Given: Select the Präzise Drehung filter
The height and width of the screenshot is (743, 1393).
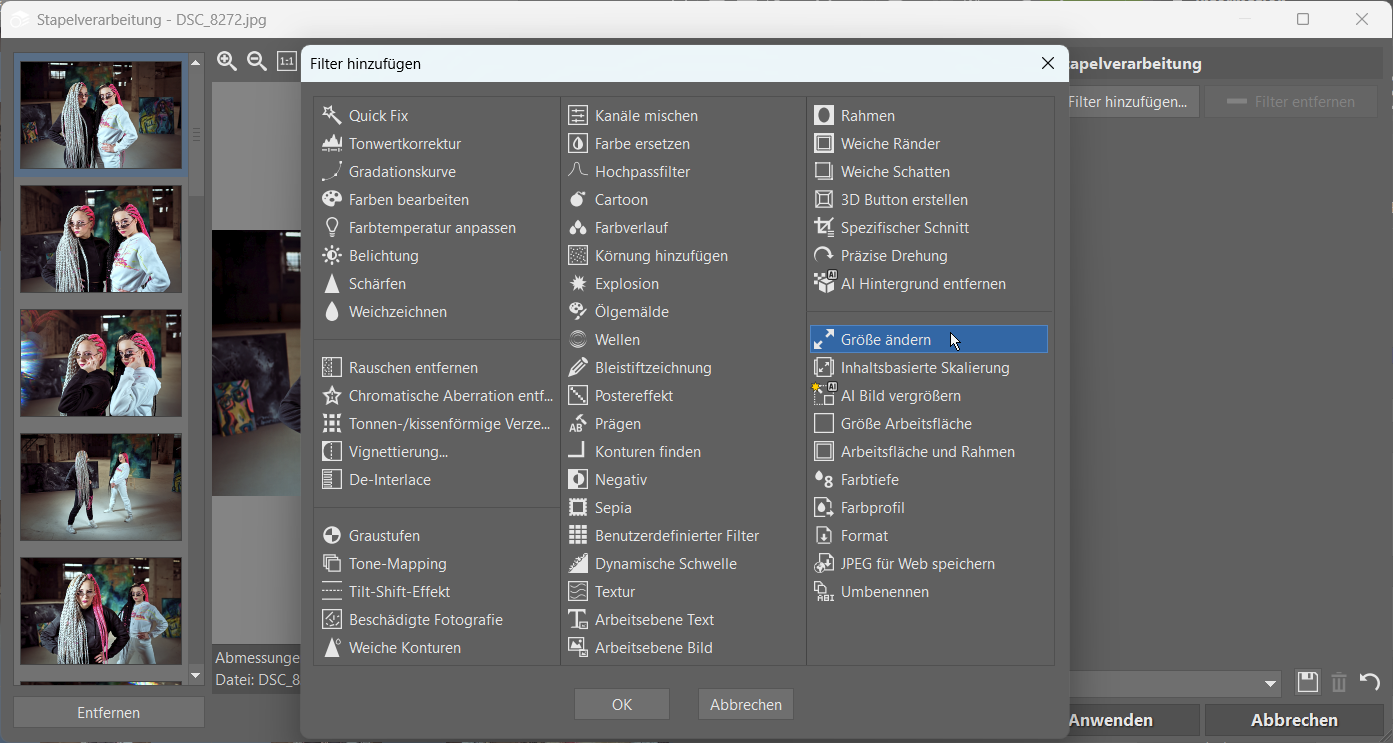Looking at the screenshot, I should [893, 256].
